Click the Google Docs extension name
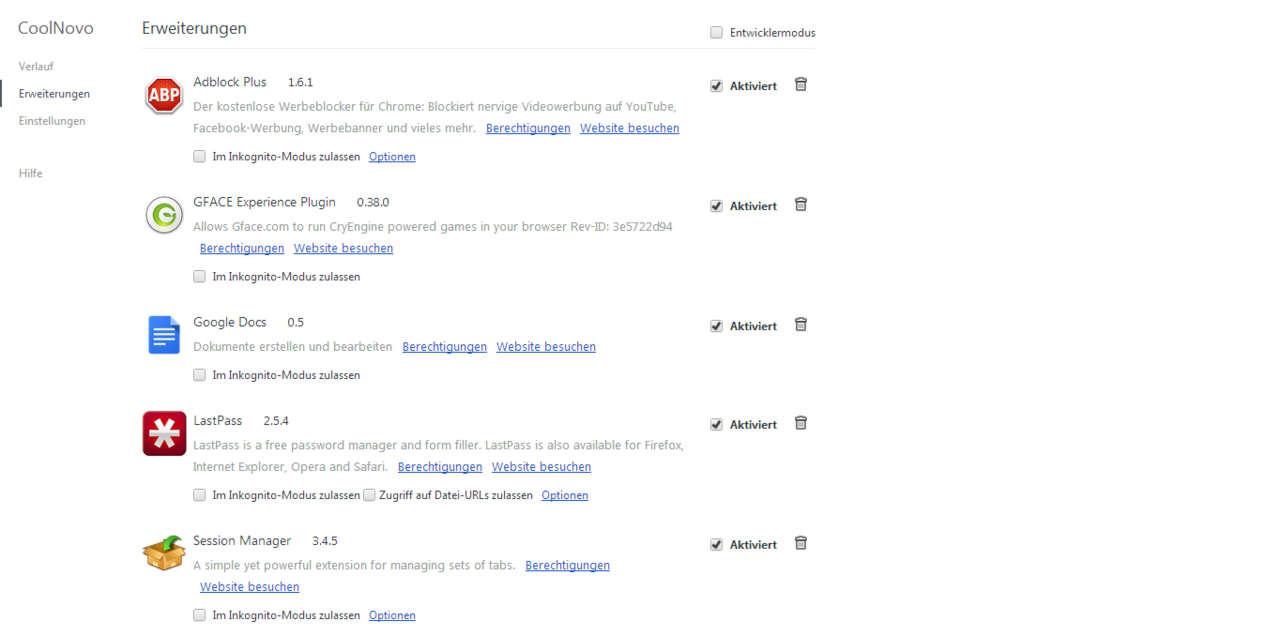The image size is (1280, 636). pos(230,322)
